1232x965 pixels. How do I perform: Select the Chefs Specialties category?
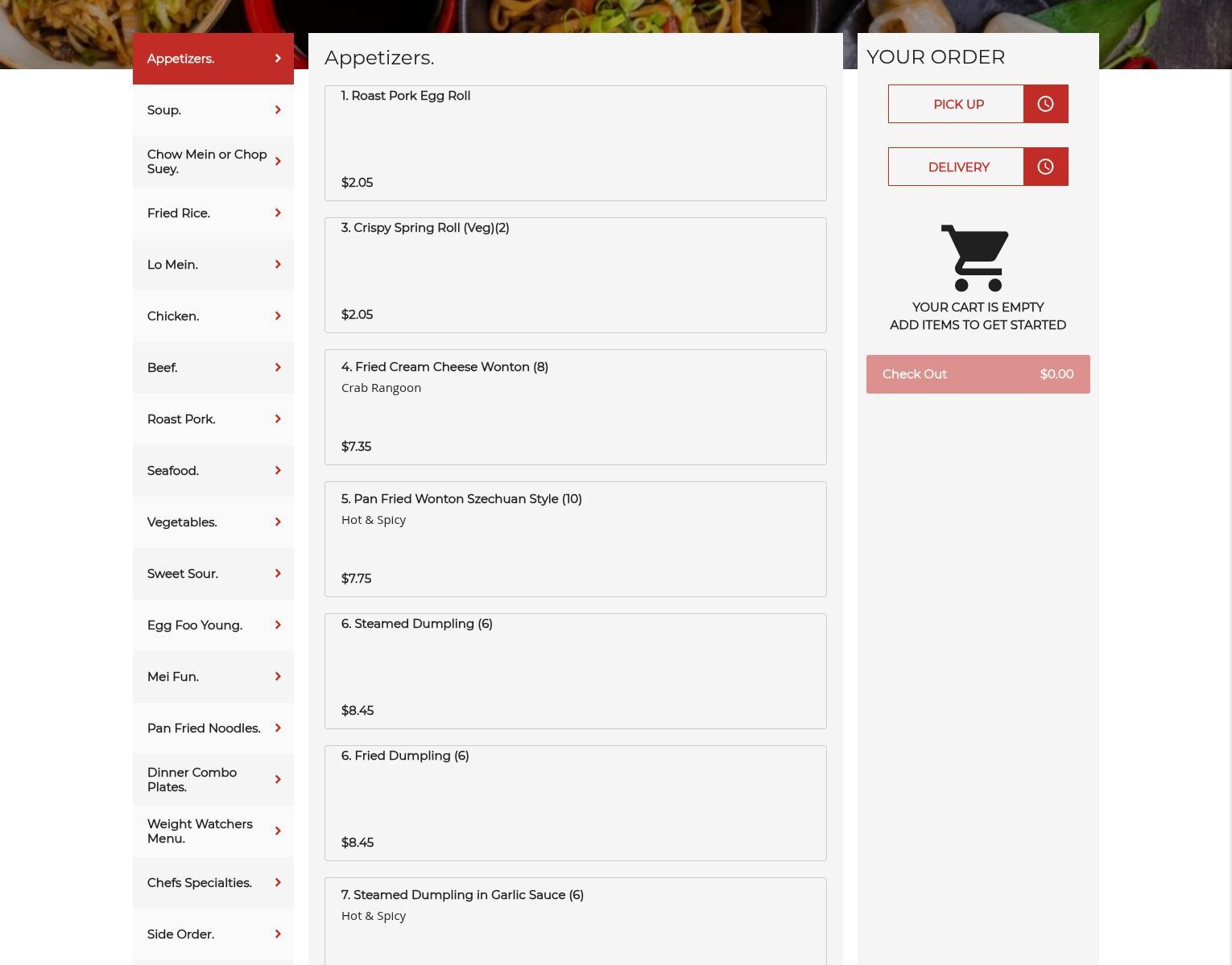coord(213,883)
